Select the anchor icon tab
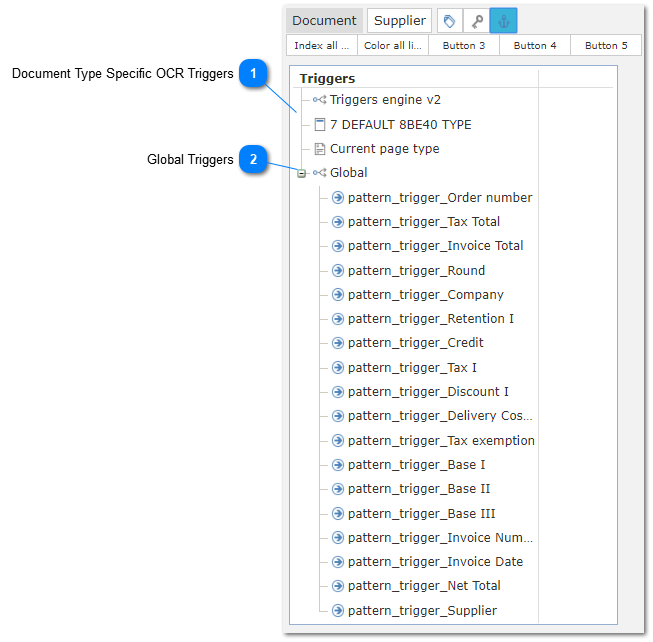The image size is (653, 642). [504, 21]
